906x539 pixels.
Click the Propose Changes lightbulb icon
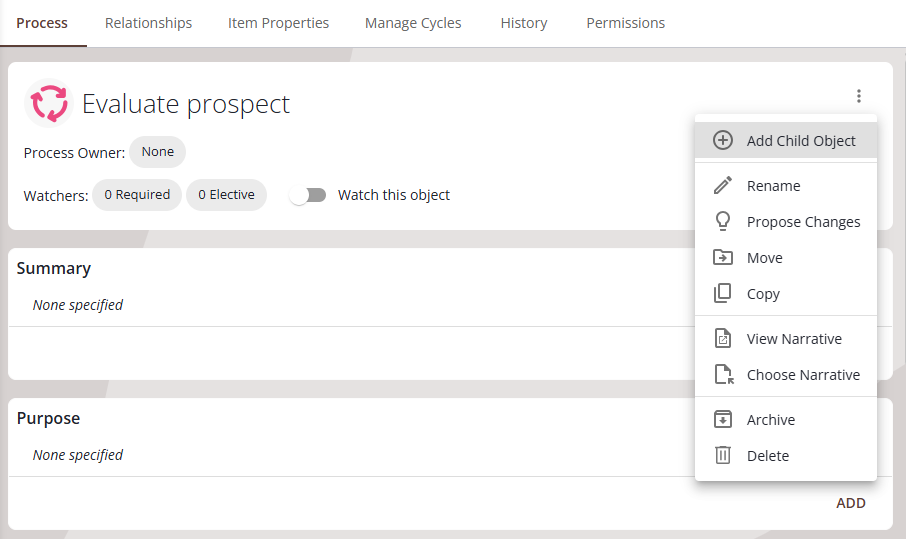point(723,222)
